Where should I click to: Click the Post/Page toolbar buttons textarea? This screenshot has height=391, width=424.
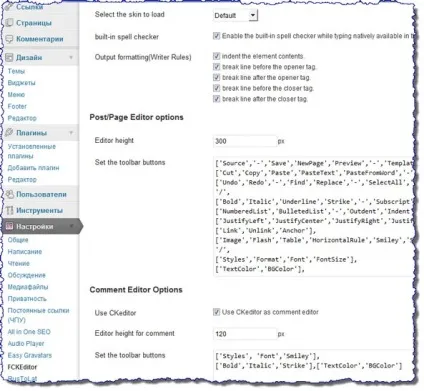(x=313, y=216)
